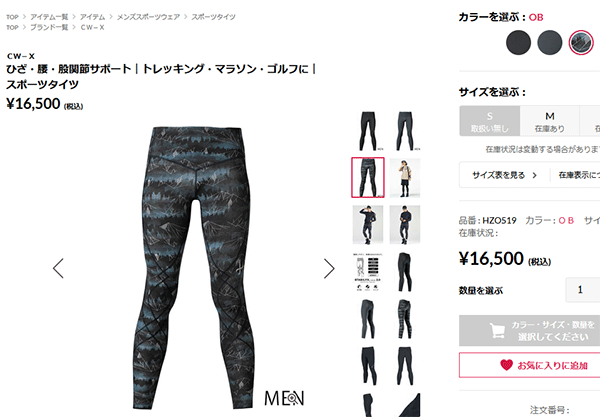Click the heart icon for favorites

tap(506, 365)
